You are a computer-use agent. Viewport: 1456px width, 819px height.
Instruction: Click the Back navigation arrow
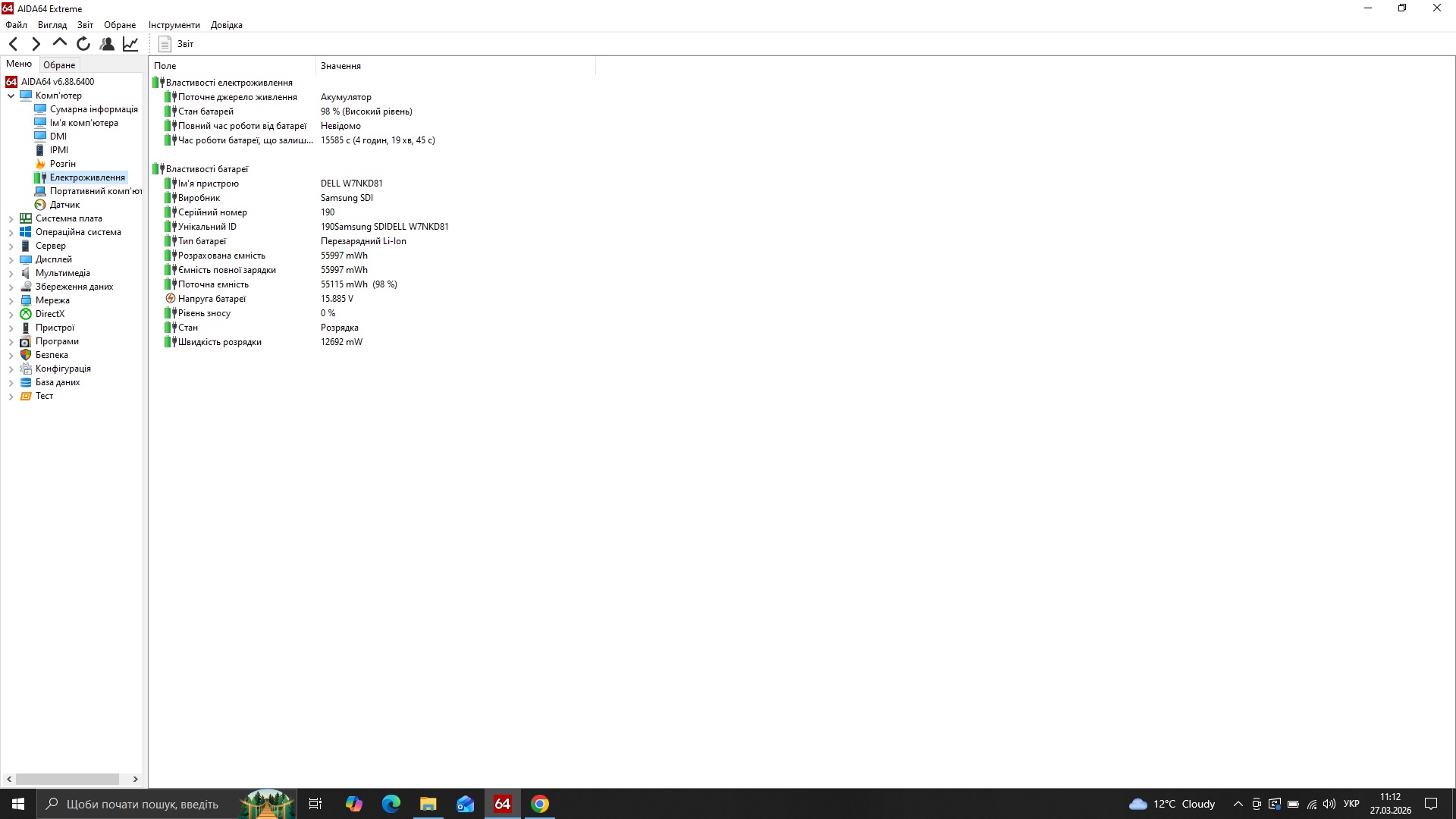[x=13, y=44]
